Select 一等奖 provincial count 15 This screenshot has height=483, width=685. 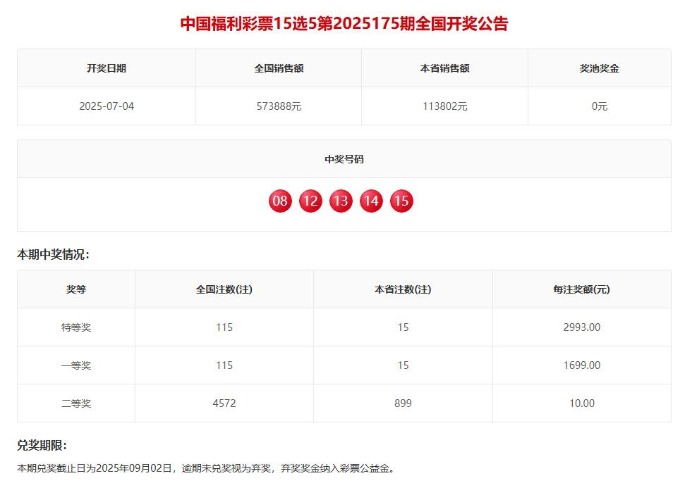point(403,365)
